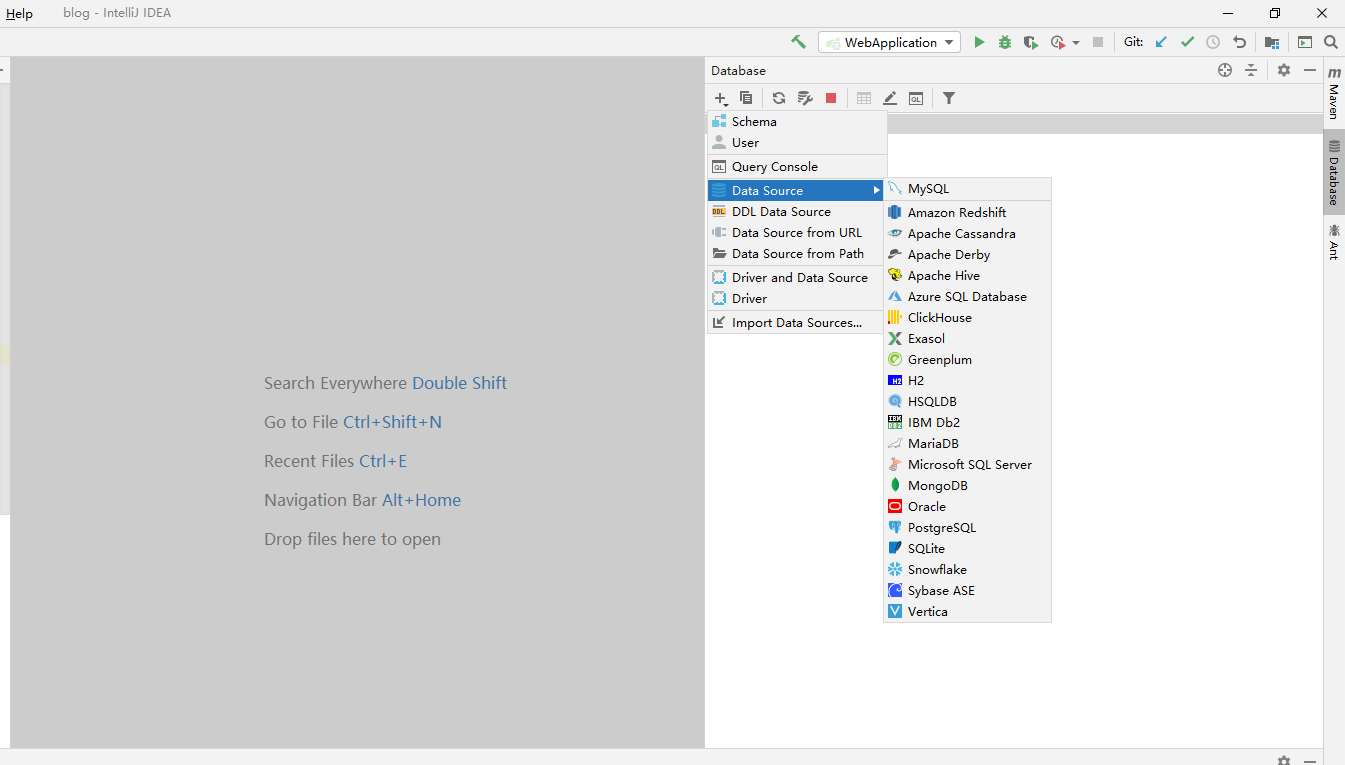Select the Database side tab
The image size is (1345, 765).
1334,172
